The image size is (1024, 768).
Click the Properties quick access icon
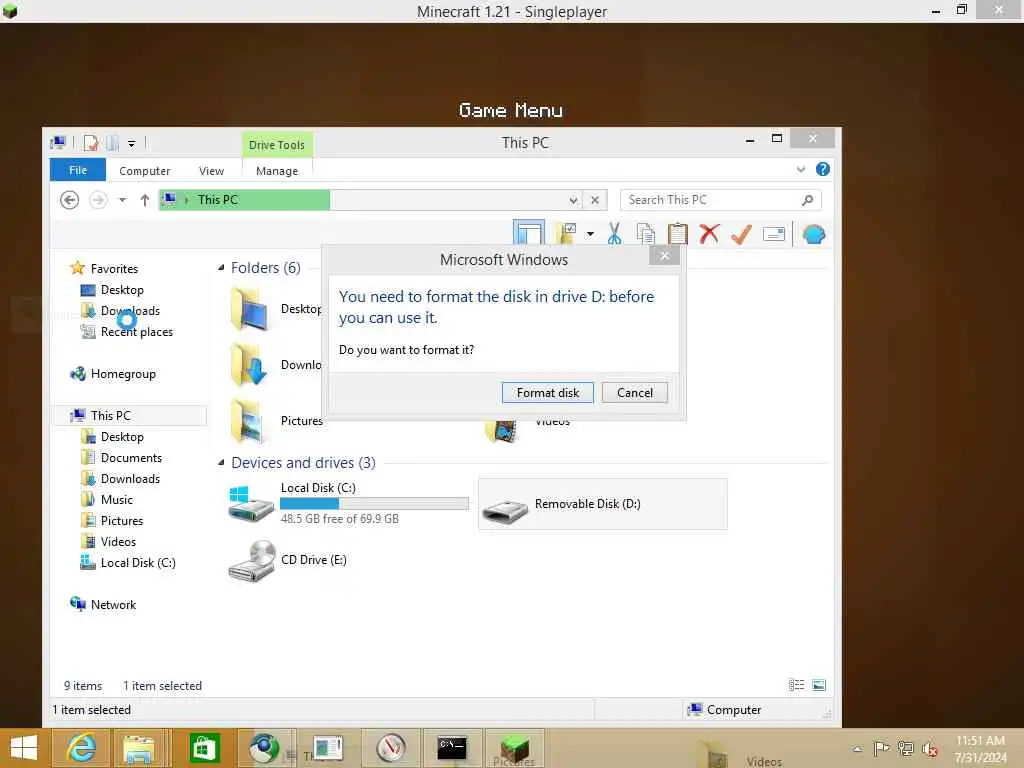(91, 142)
